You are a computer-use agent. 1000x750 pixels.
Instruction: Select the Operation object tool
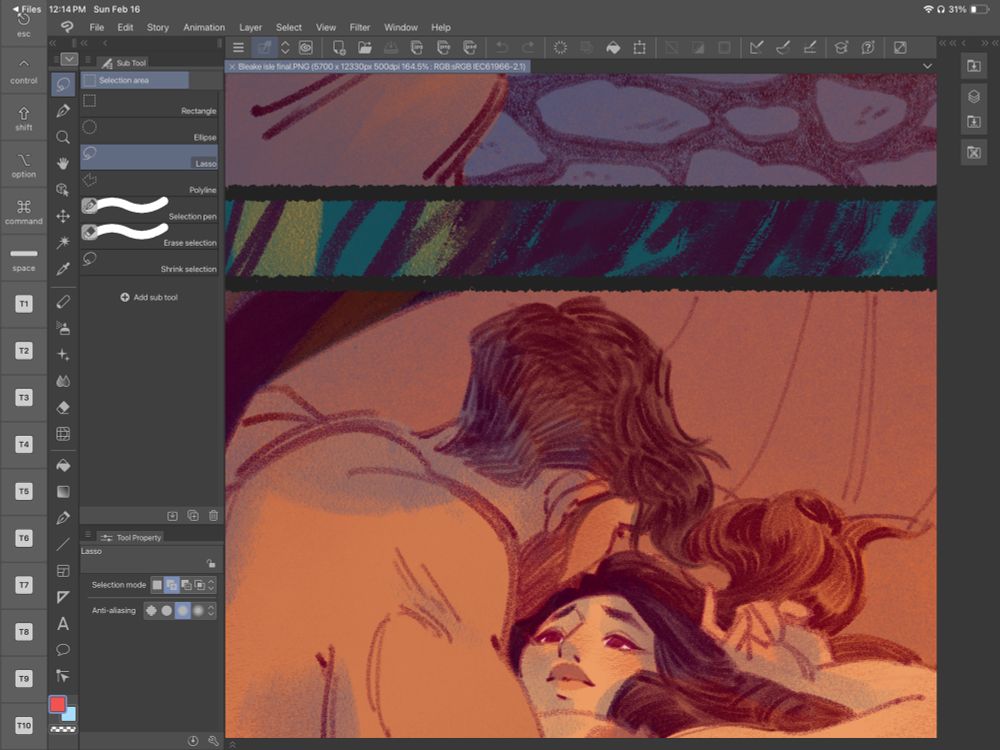pyautogui.click(x=62, y=189)
